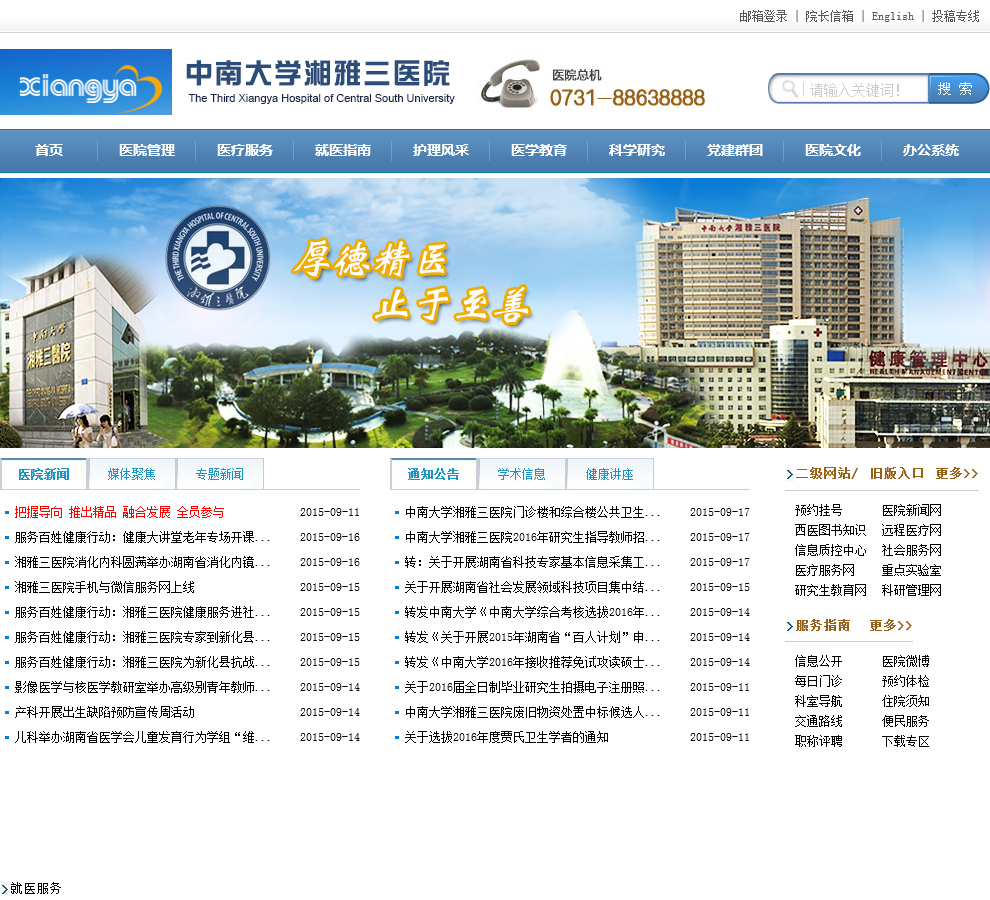
Task: Open 西医图书知识 link
Action: click(x=830, y=531)
